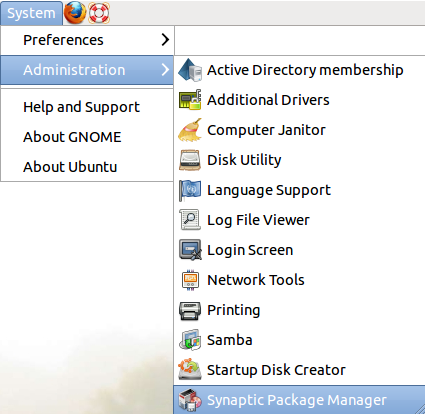
Task: Launch Log File Viewer
Action: tap(300, 220)
